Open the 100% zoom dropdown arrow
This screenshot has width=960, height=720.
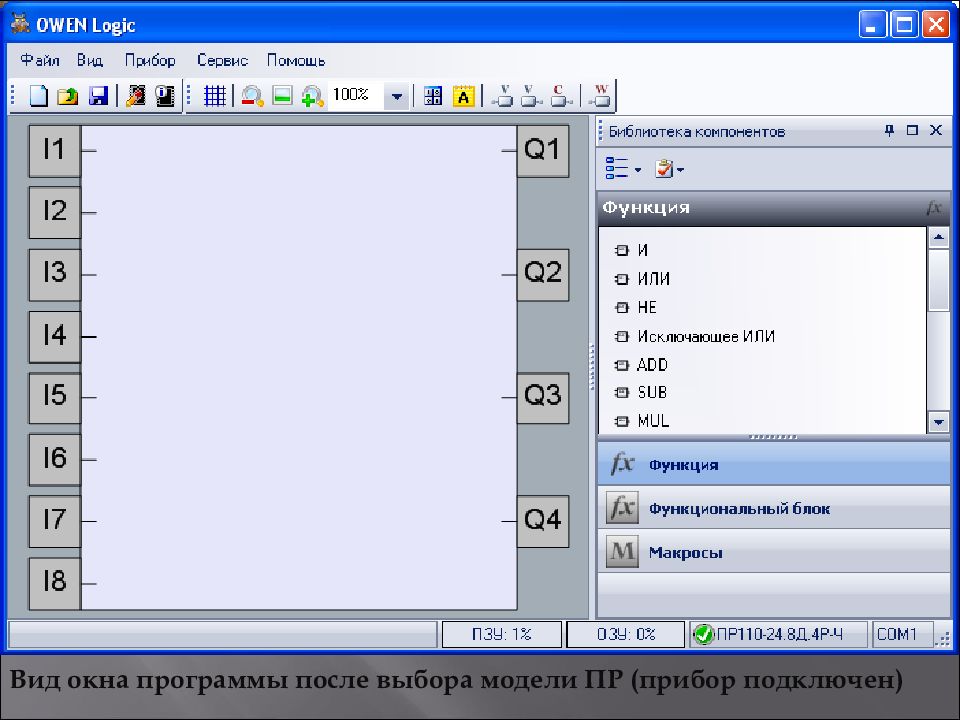[397, 96]
